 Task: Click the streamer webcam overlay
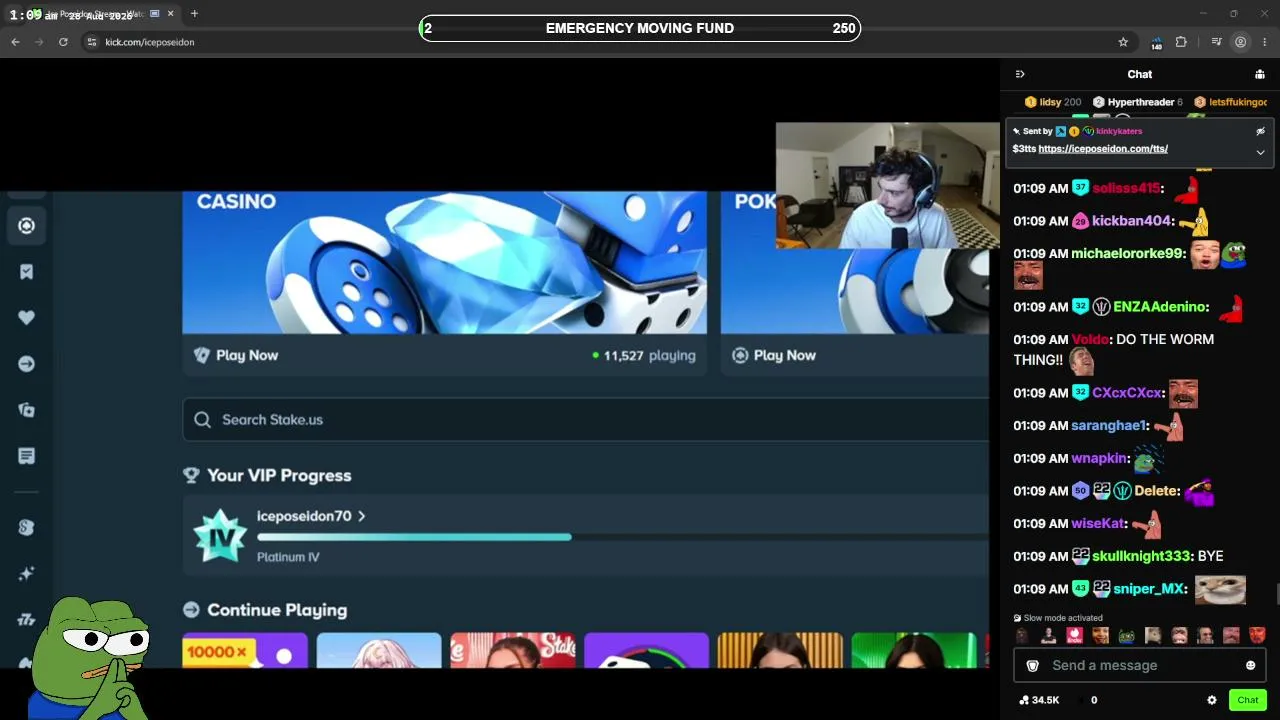coord(887,186)
